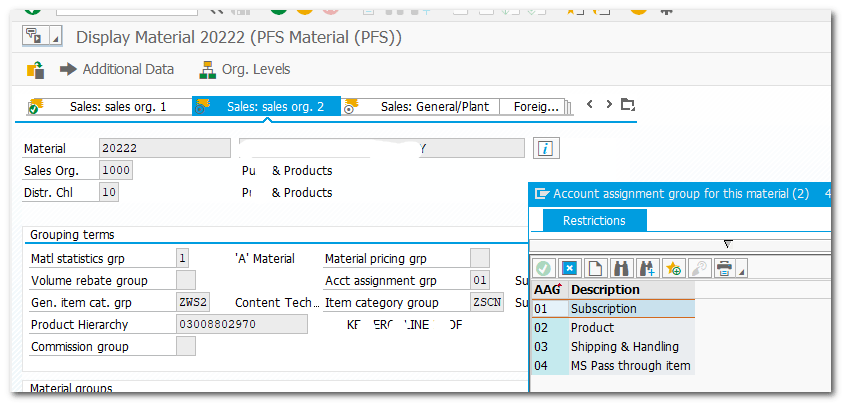This screenshot has height=403, width=842.
Task: Click the binoculars Find icon
Action: (x=620, y=268)
